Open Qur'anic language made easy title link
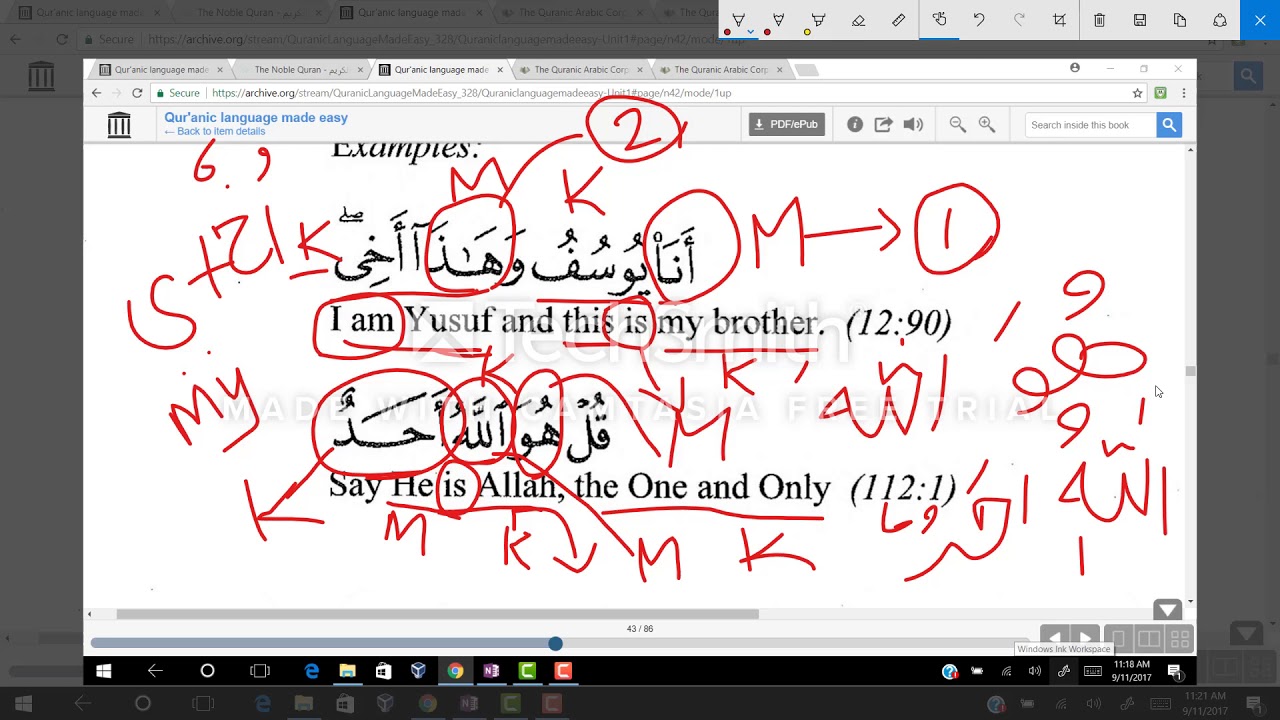1280x720 pixels. tap(256, 117)
